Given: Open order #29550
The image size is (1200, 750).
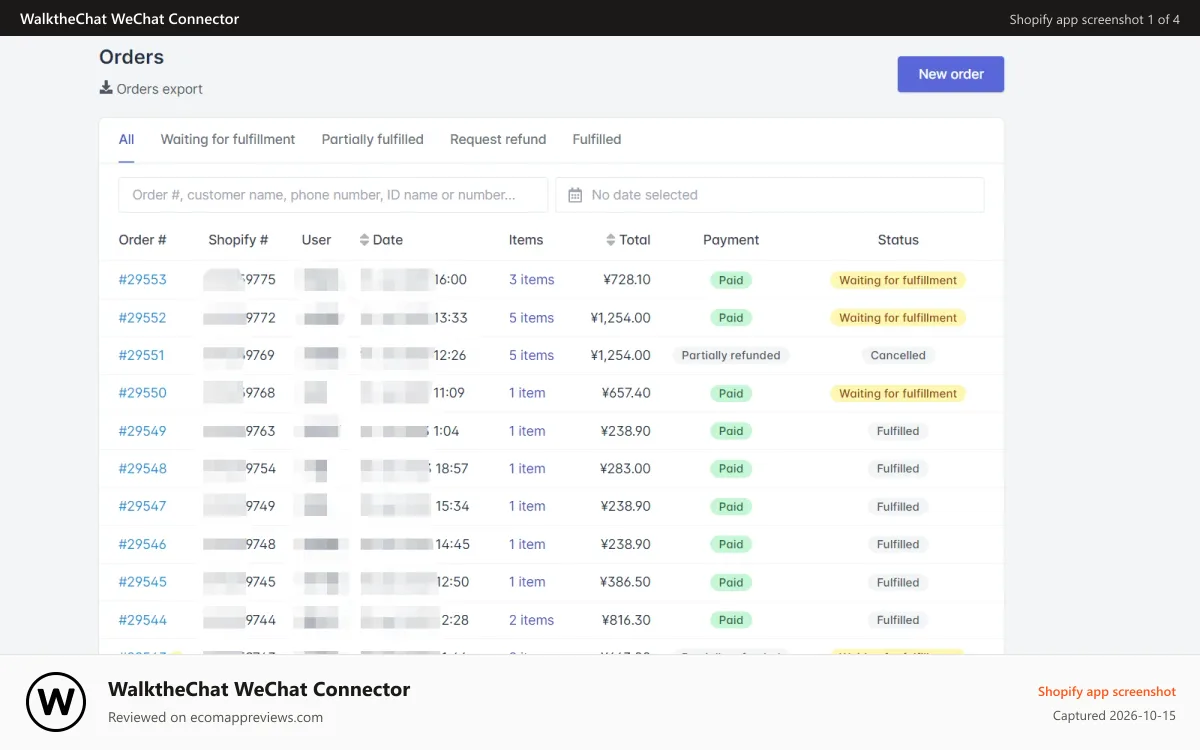Looking at the screenshot, I should click(143, 393).
